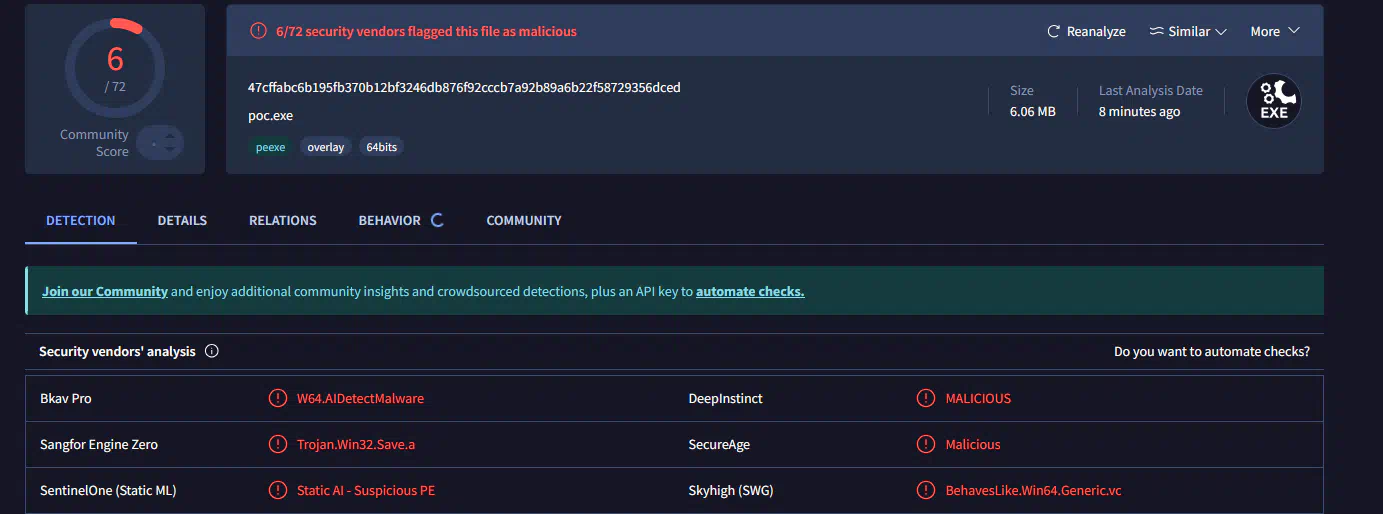The image size is (1383, 514).
Task: Click the warning icon next to W64.AIDetectMalware
Action: click(x=277, y=398)
